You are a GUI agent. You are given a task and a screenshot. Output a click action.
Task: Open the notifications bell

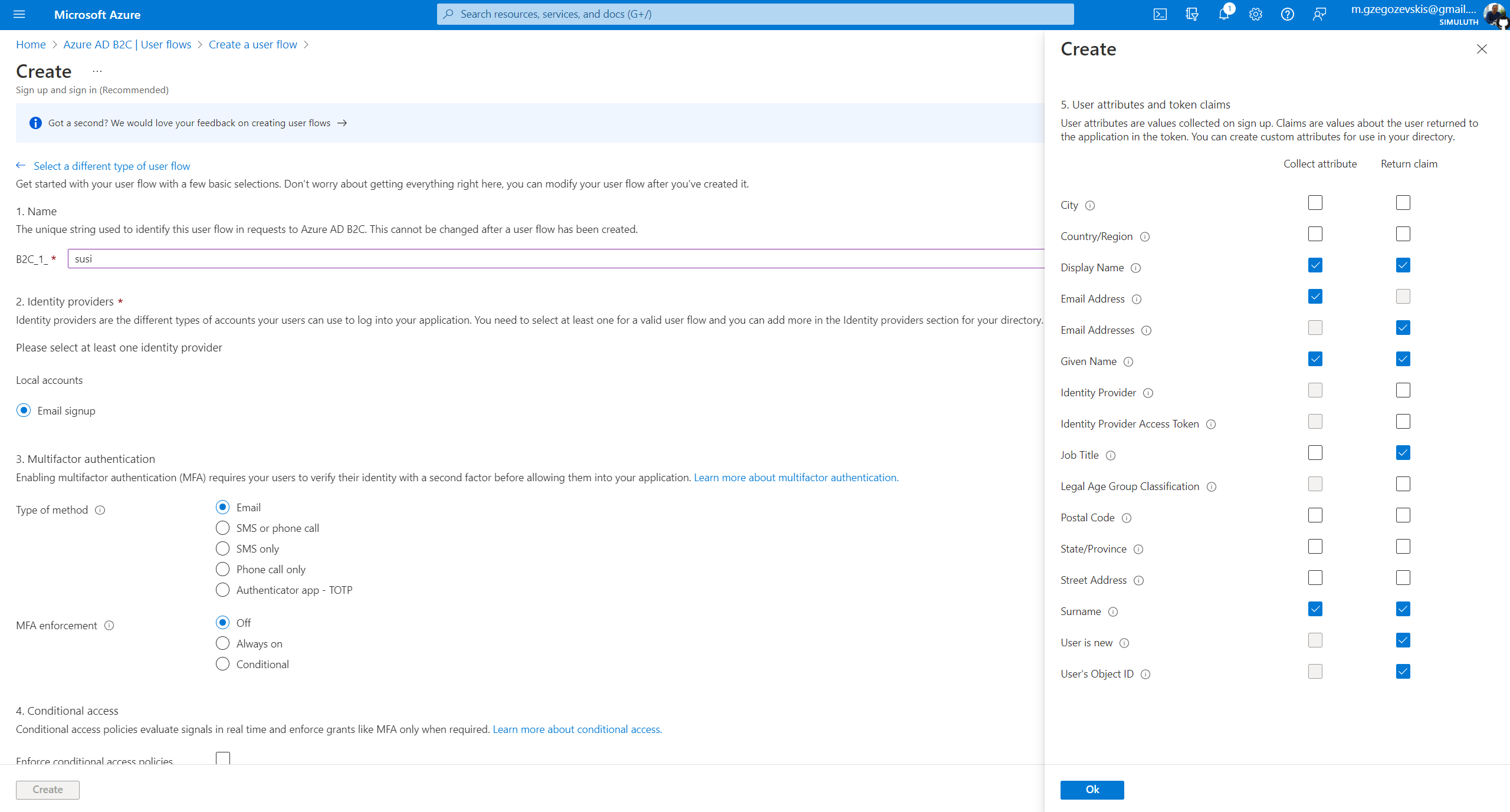(1223, 14)
